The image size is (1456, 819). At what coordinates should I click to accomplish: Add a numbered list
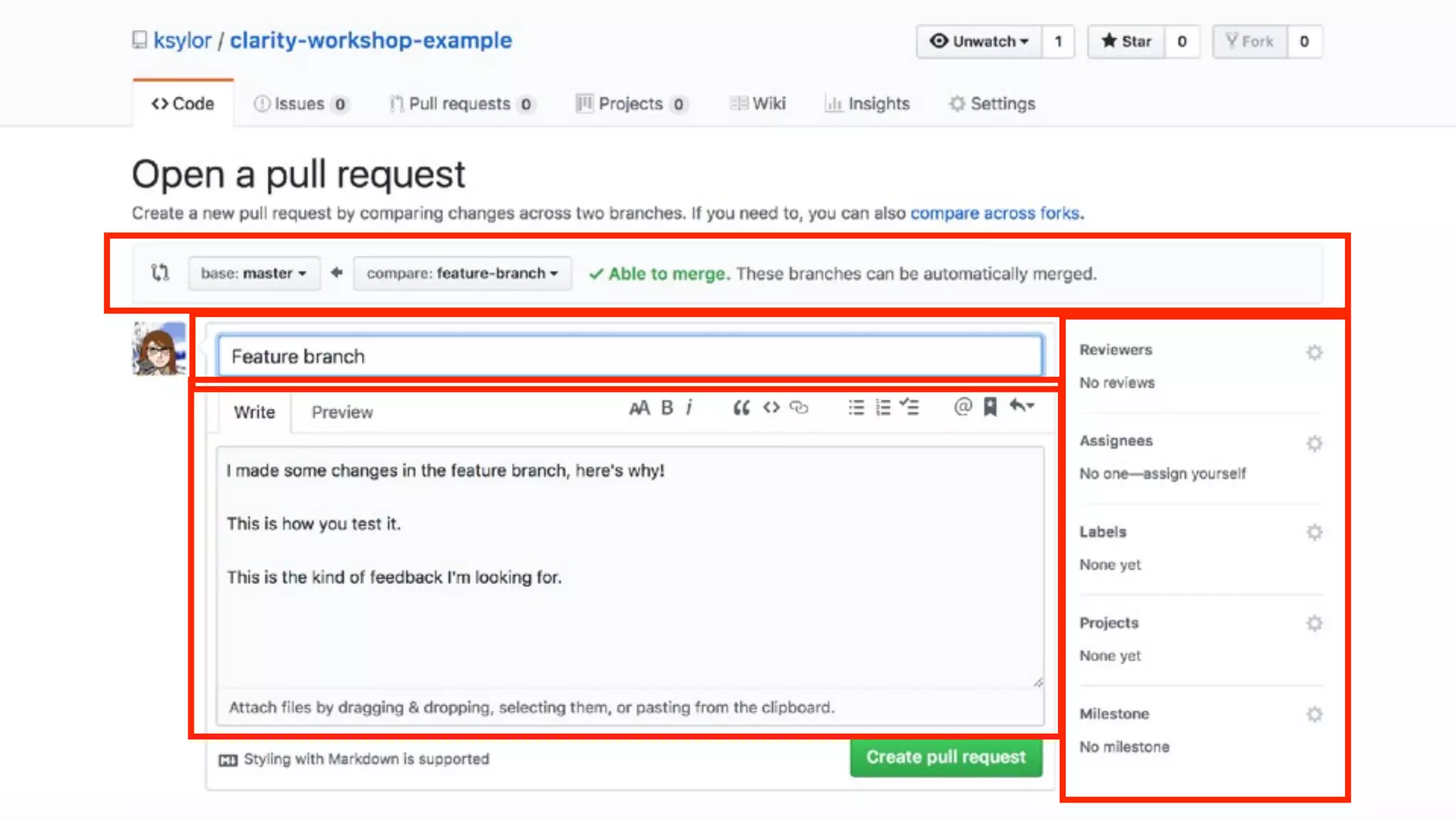883,407
